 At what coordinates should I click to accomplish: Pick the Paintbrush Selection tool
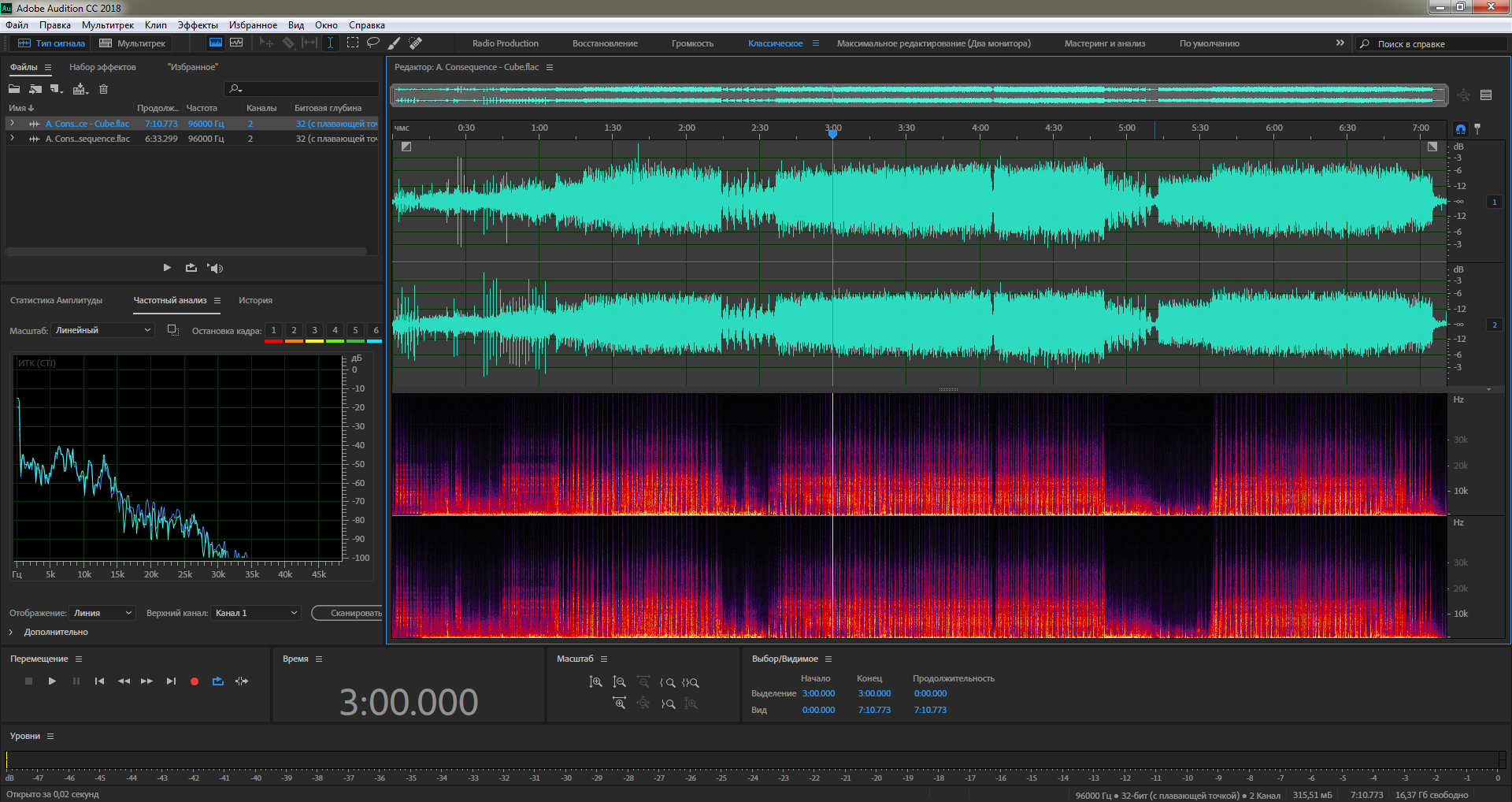(395, 43)
